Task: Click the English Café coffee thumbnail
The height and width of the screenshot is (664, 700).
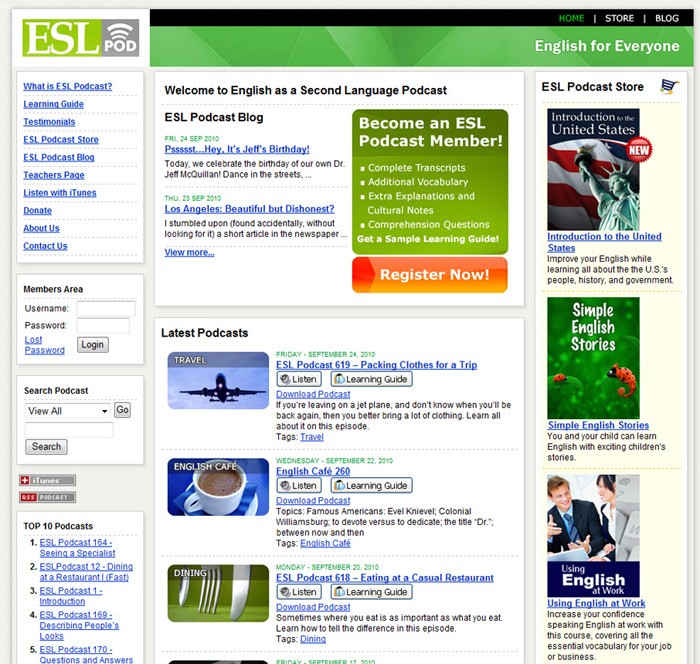Action: coord(218,487)
